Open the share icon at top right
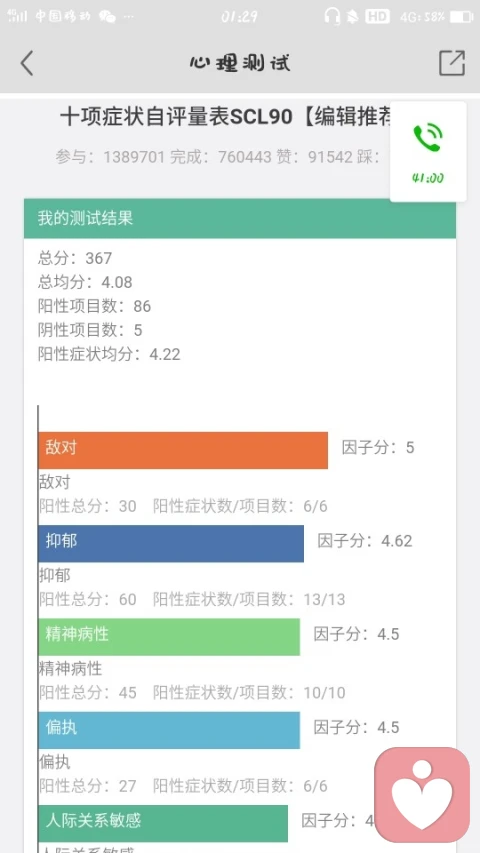The width and height of the screenshot is (480, 853). coord(452,63)
